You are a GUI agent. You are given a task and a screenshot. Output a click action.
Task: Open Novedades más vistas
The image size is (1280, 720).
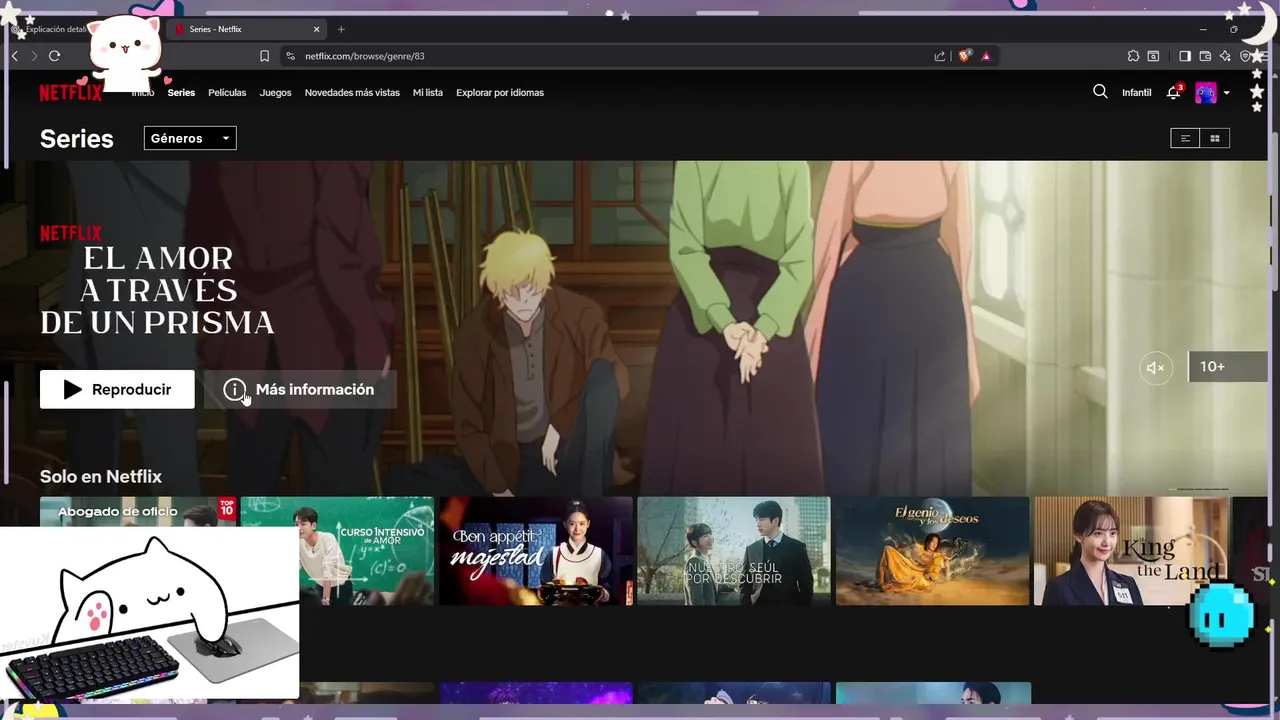[352, 92]
